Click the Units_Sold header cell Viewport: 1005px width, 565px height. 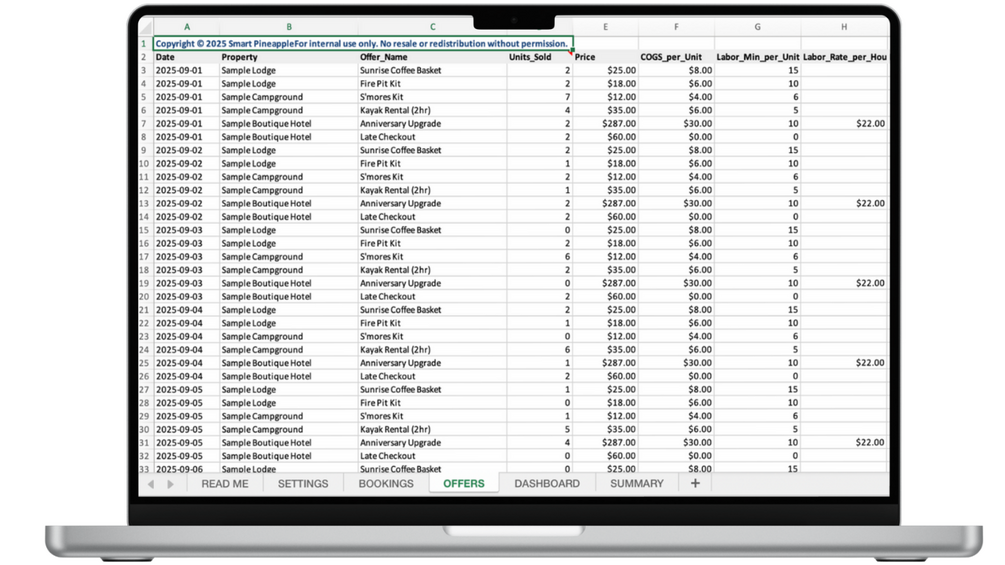point(540,57)
